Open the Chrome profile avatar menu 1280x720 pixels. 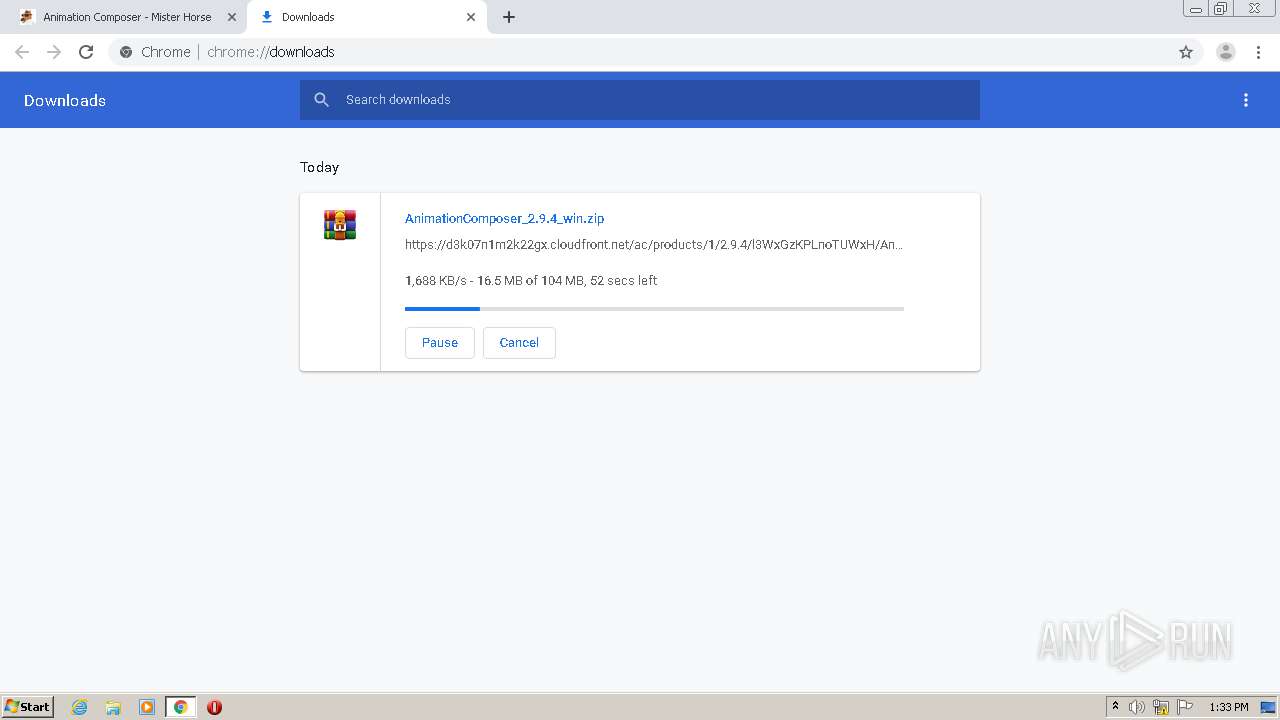(1226, 52)
